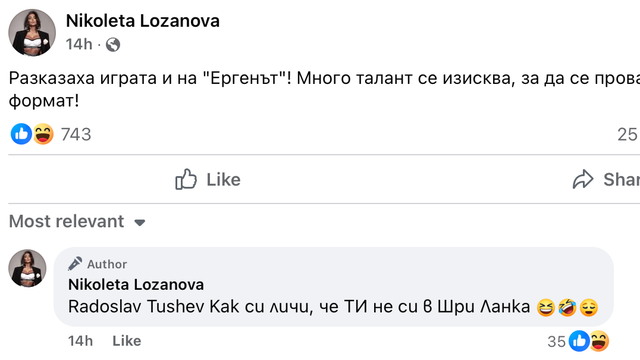The image size is (640, 360).
Task: Open the haha reaction icon beside 743
Action: [43, 134]
